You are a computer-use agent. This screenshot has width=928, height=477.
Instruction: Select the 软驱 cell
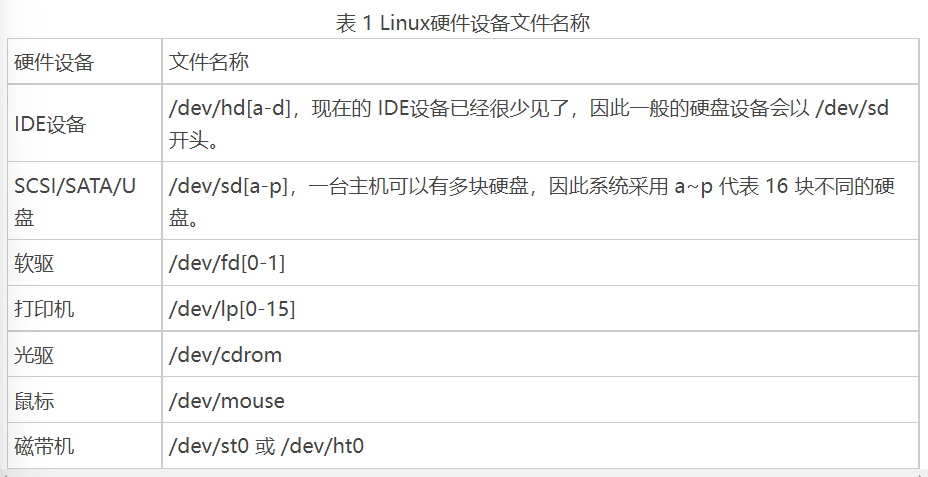click(85, 263)
